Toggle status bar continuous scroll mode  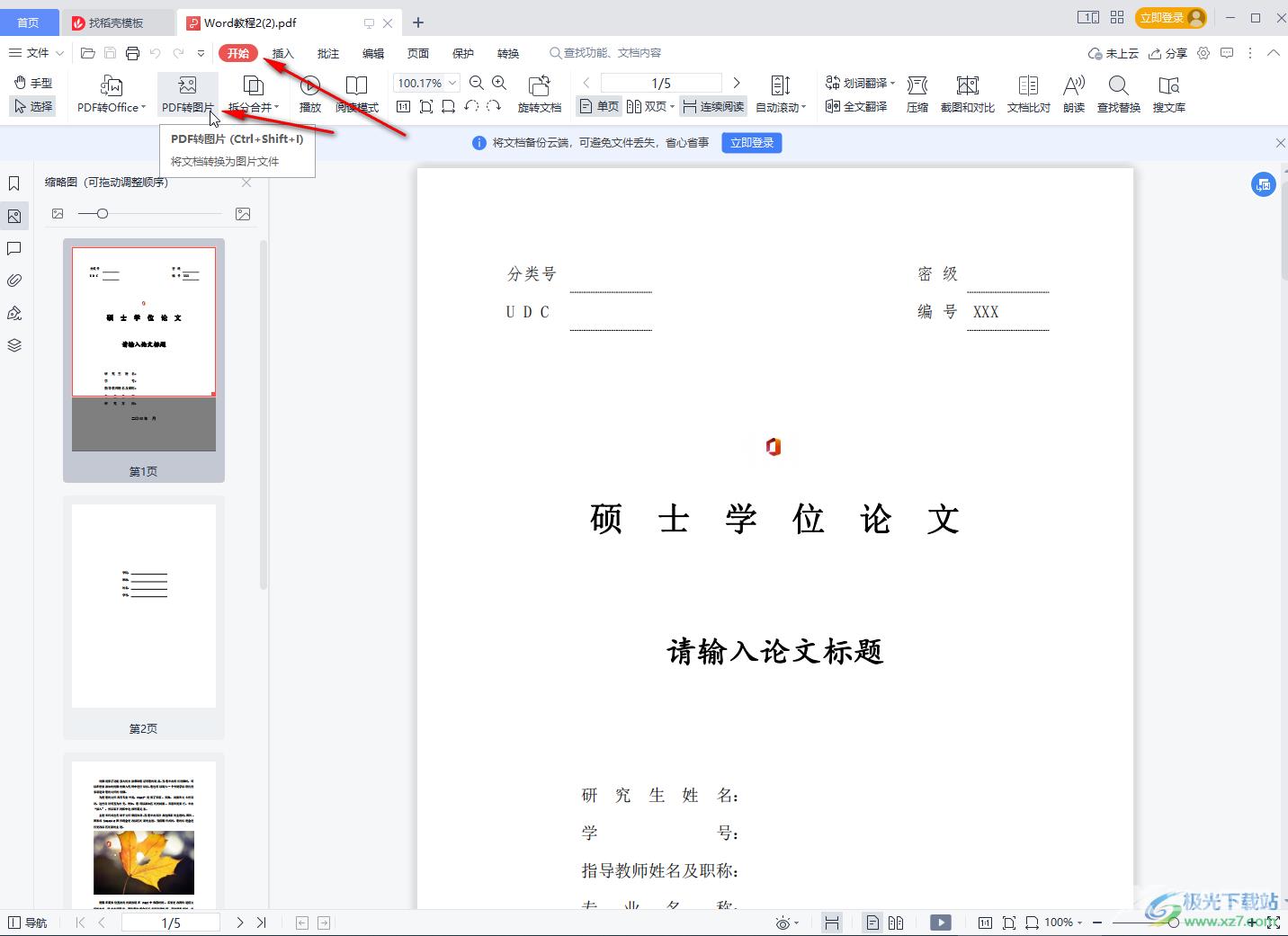pos(832,923)
